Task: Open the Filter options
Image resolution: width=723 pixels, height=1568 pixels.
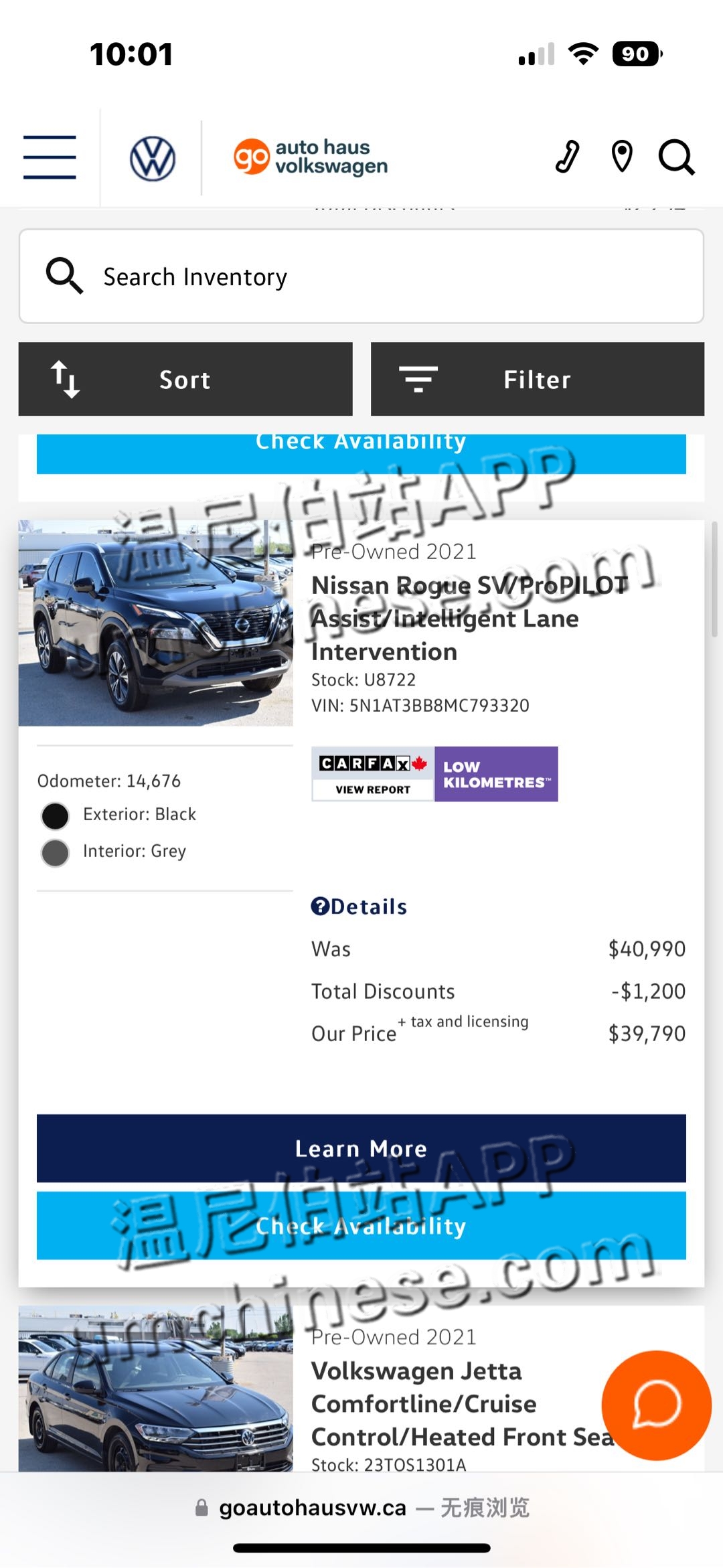Action: [538, 379]
